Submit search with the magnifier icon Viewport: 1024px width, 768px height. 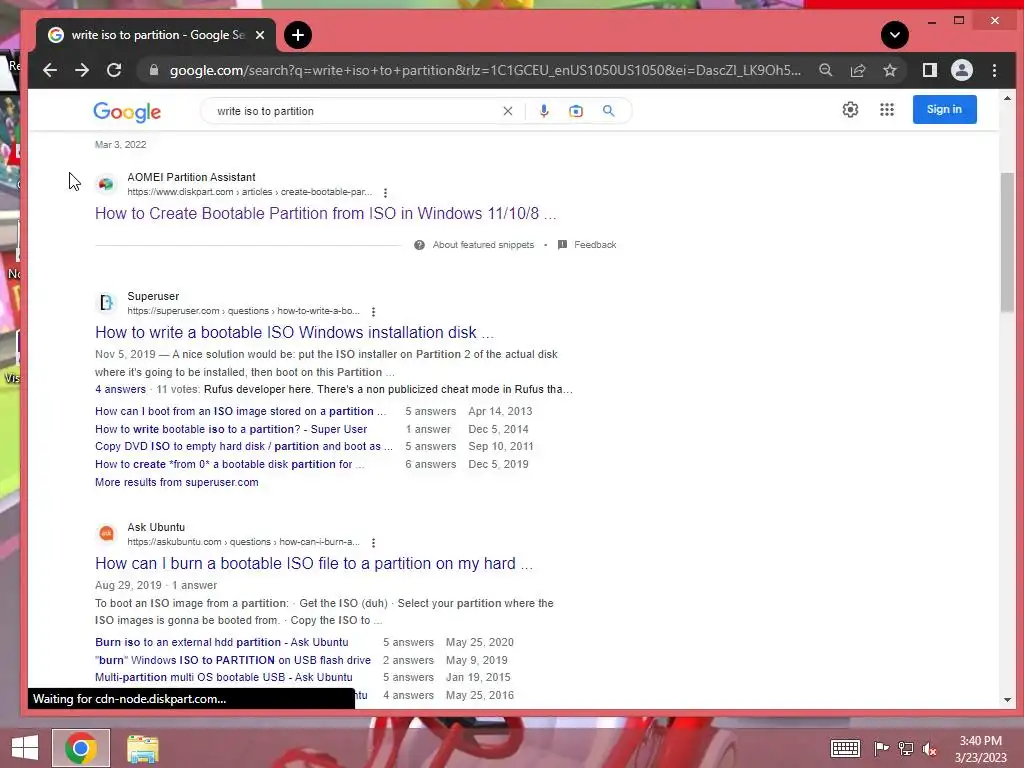click(x=608, y=111)
